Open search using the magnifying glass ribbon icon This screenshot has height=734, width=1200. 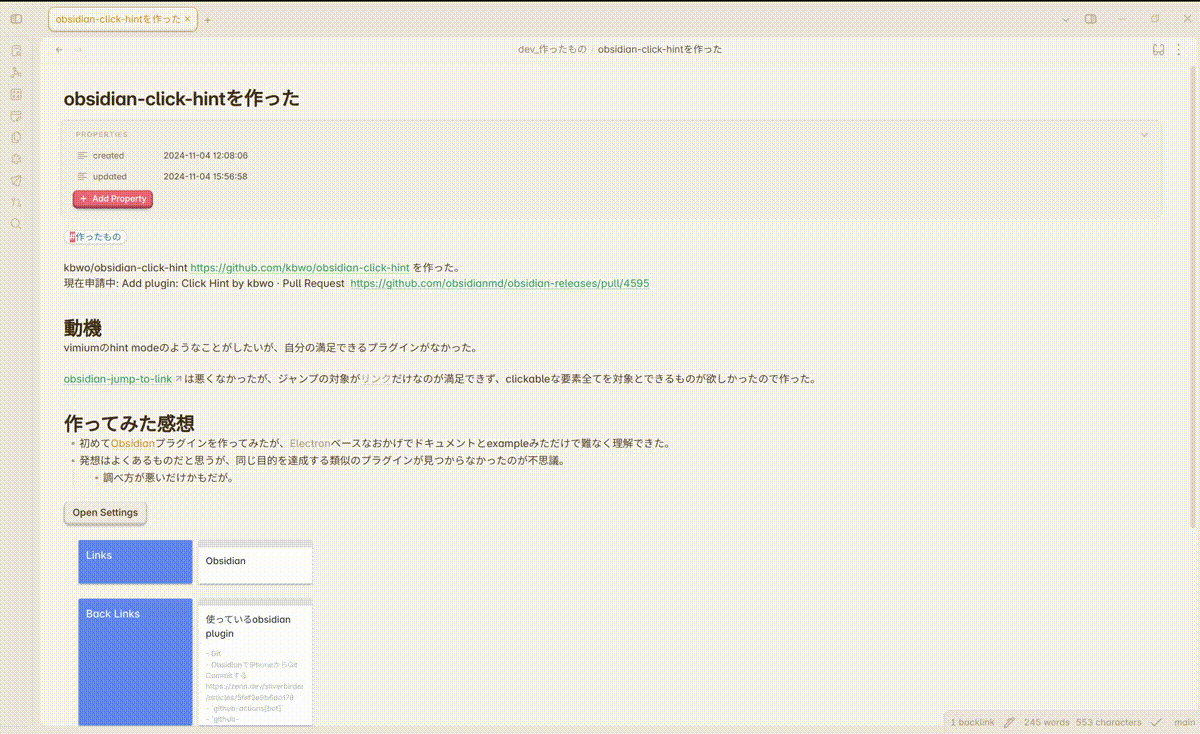pos(16,224)
